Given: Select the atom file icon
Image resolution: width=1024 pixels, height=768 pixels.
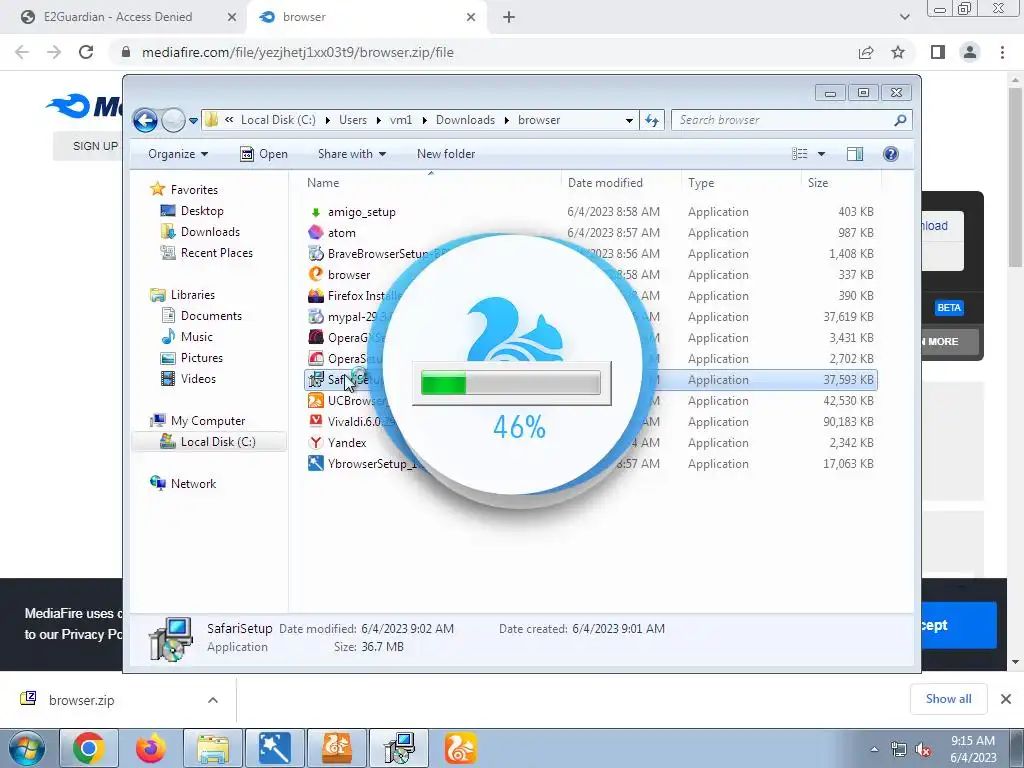Looking at the screenshot, I should (x=316, y=232).
